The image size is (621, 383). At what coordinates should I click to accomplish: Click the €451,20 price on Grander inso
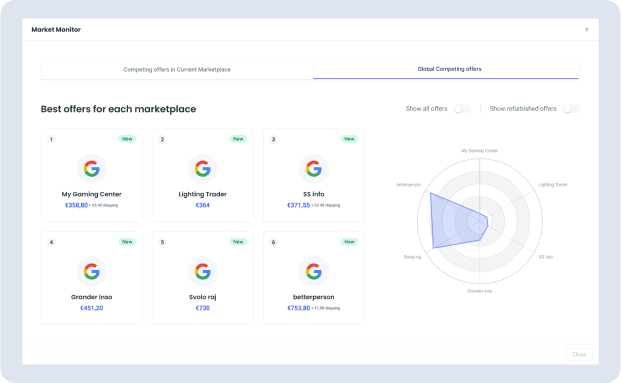[x=91, y=308]
